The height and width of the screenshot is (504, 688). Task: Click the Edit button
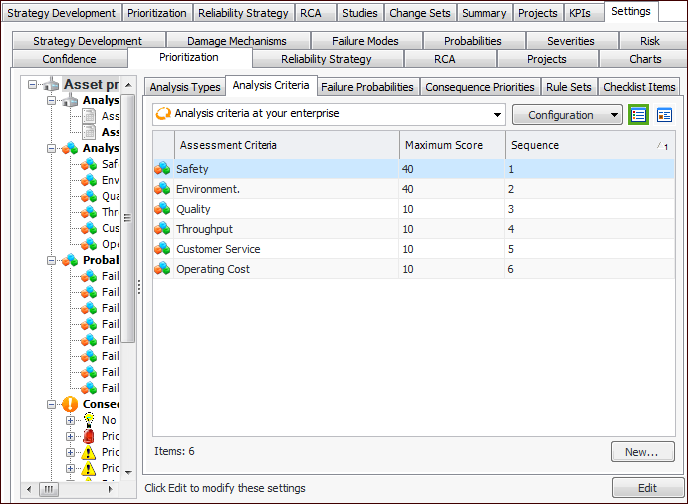[647, 488]
